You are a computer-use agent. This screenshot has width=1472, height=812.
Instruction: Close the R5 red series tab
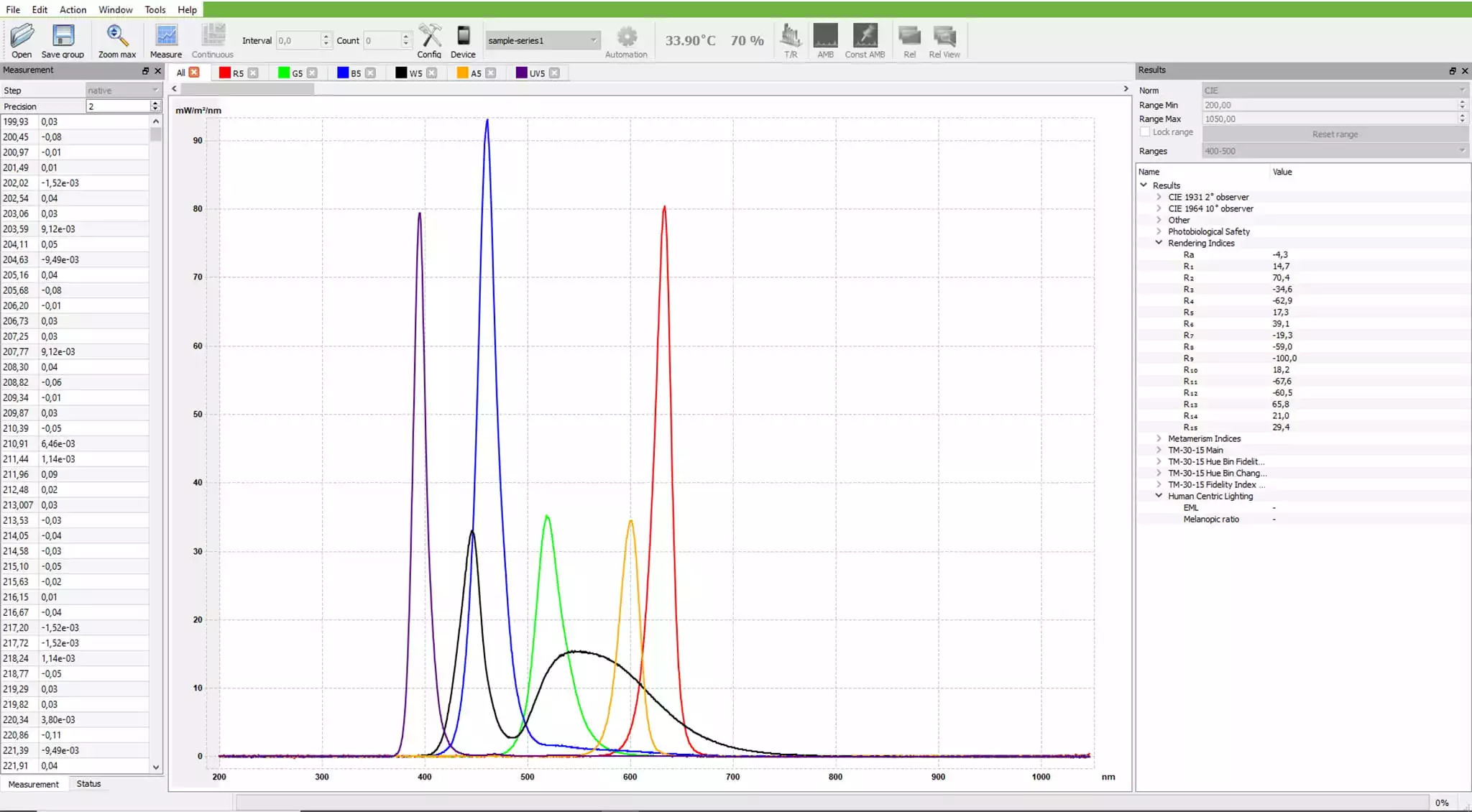click(253, 73)
